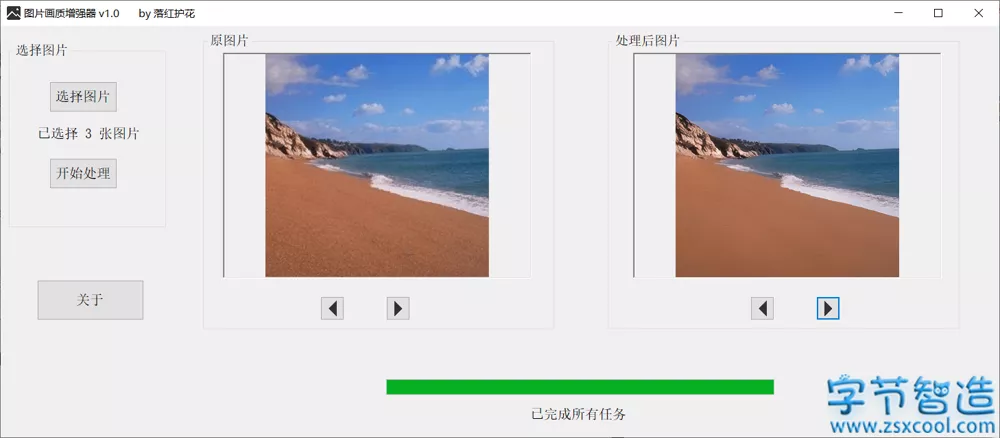Viewport: 1000px width, 438px height.
Task: Show previous image in 原图片 panel
Action: pyautogui.click(x=332, y=309)
